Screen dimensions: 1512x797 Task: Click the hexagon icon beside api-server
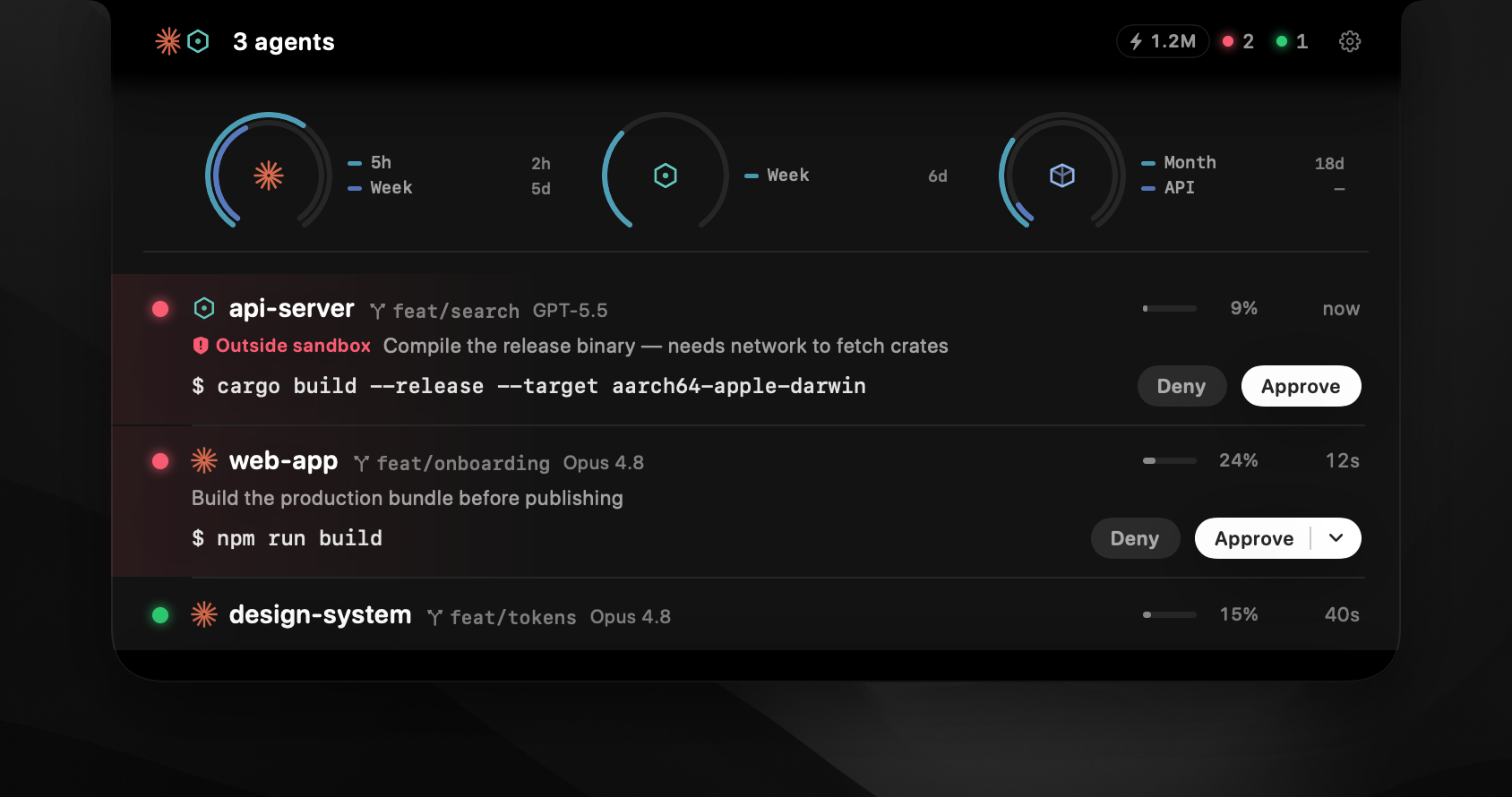[x=204, y=309]
